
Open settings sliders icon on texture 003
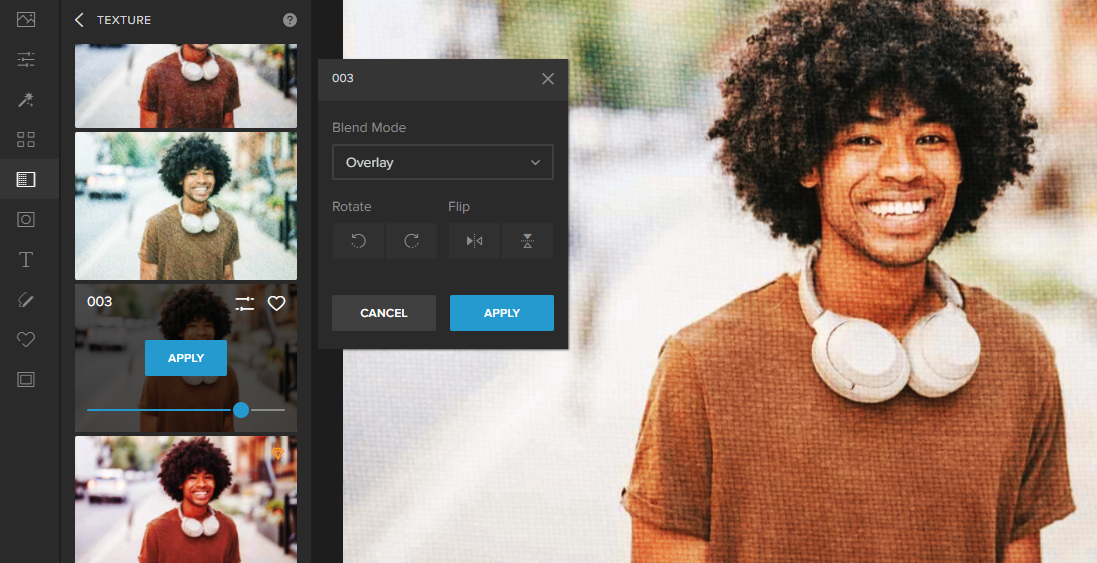point(245,304)
